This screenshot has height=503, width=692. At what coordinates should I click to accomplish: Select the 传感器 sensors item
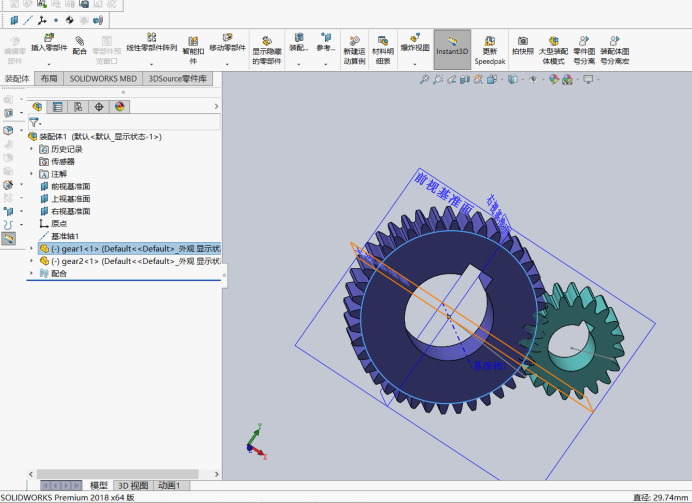click(57, 161)
